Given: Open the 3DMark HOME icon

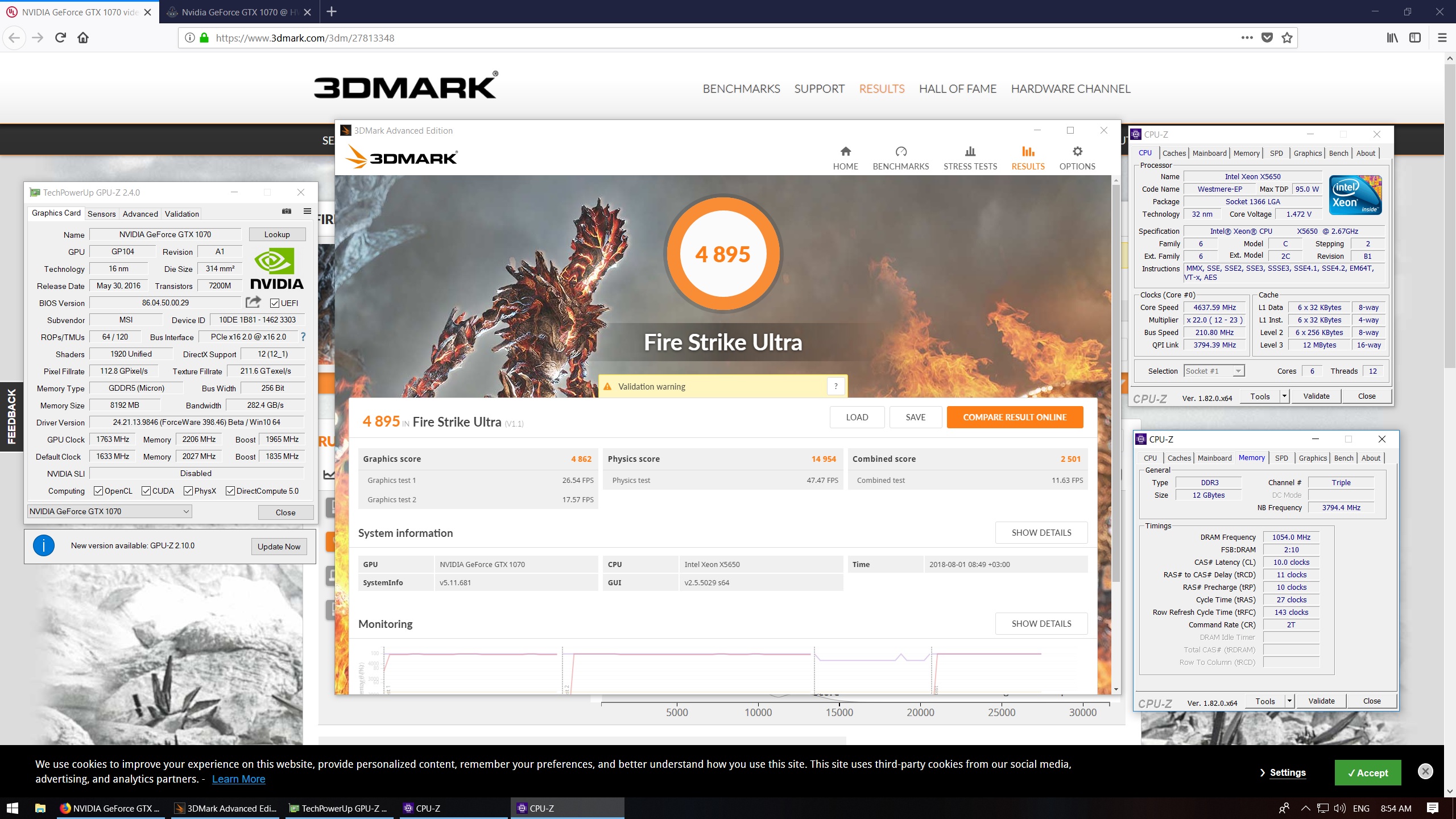Looking at the screenshot, I should tap(846, 152).
